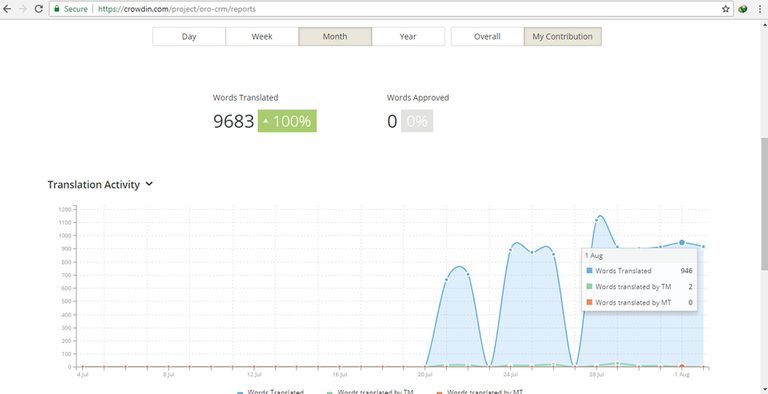Click the 1200 y-axis label
Screen dimensions: 768x394
(x=66, y=209)
